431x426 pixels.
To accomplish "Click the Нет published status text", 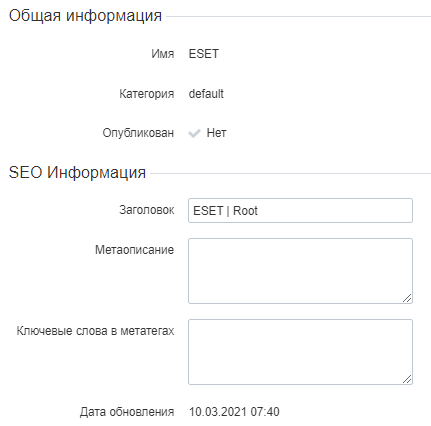I will point(216,133).
